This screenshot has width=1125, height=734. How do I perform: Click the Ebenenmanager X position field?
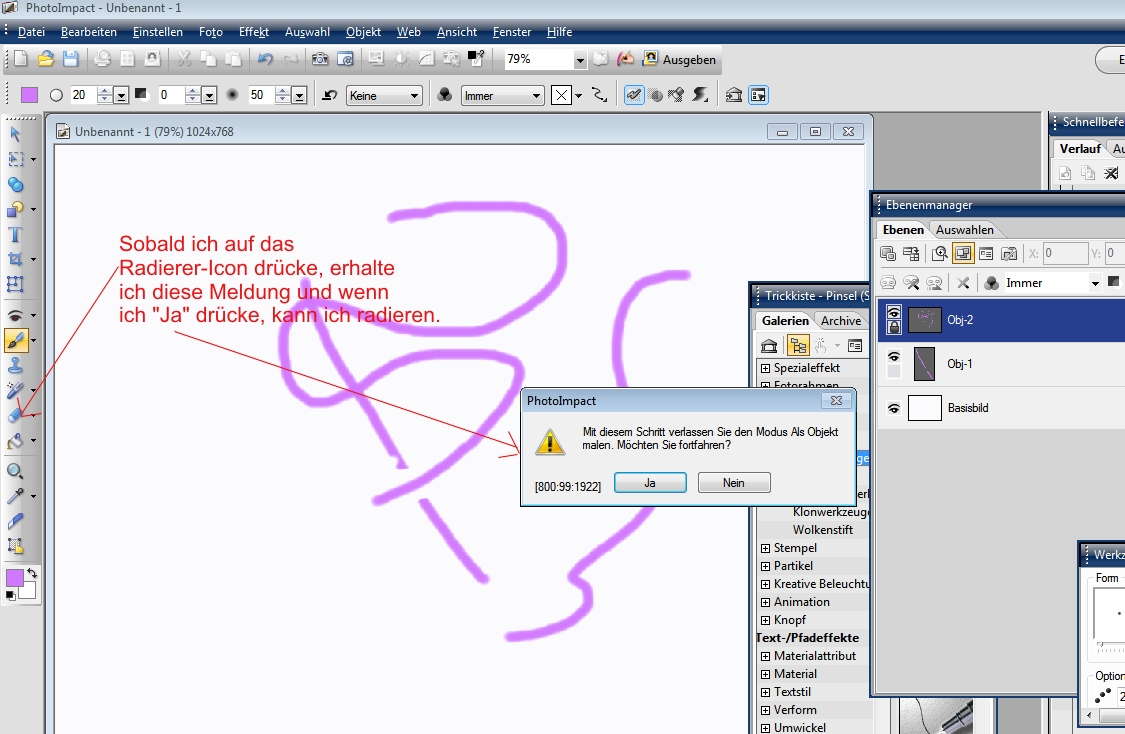pyautogui.click(x=1064, y=253)
